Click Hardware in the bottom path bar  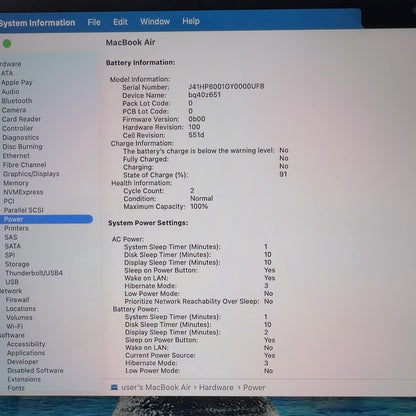tap(216, 387)
